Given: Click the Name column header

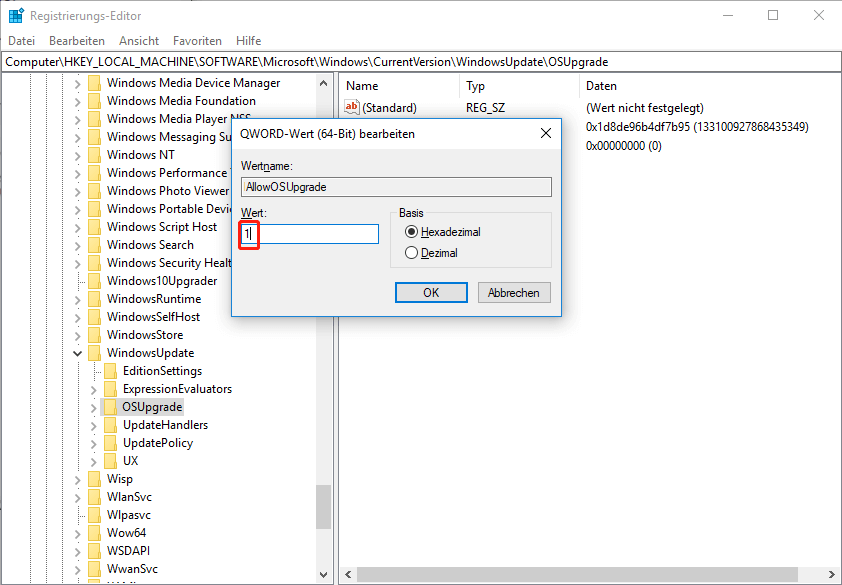Looking at the screenshot, I should [x=400, y=86].
